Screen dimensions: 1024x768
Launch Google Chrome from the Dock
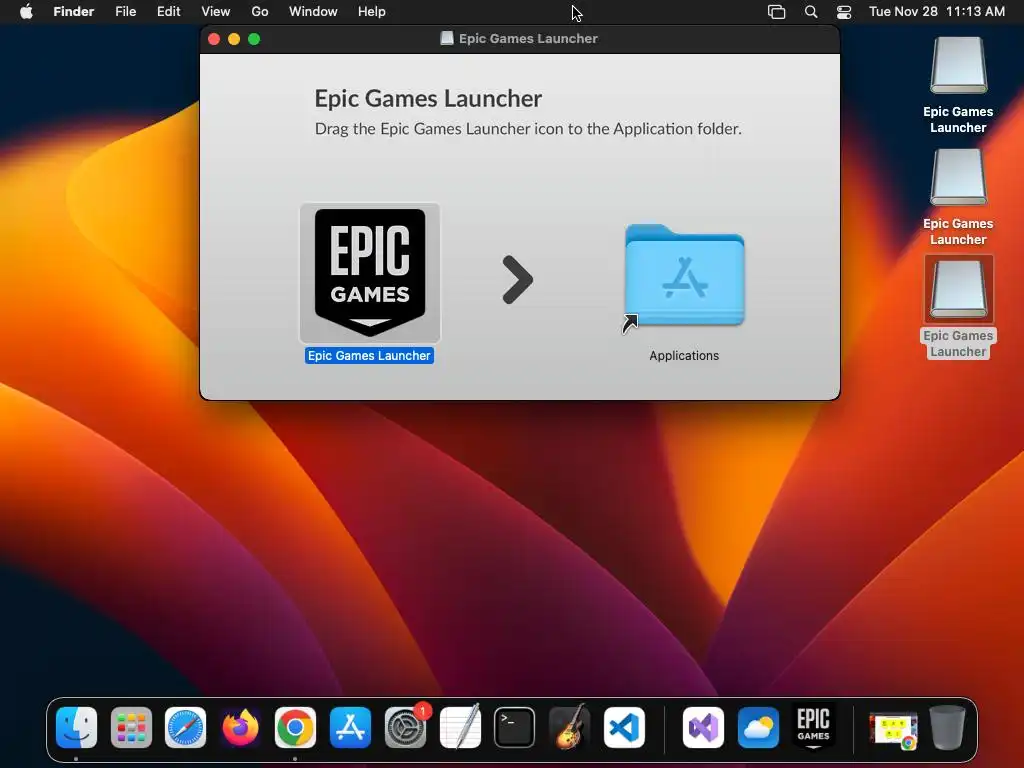(295, 727)
